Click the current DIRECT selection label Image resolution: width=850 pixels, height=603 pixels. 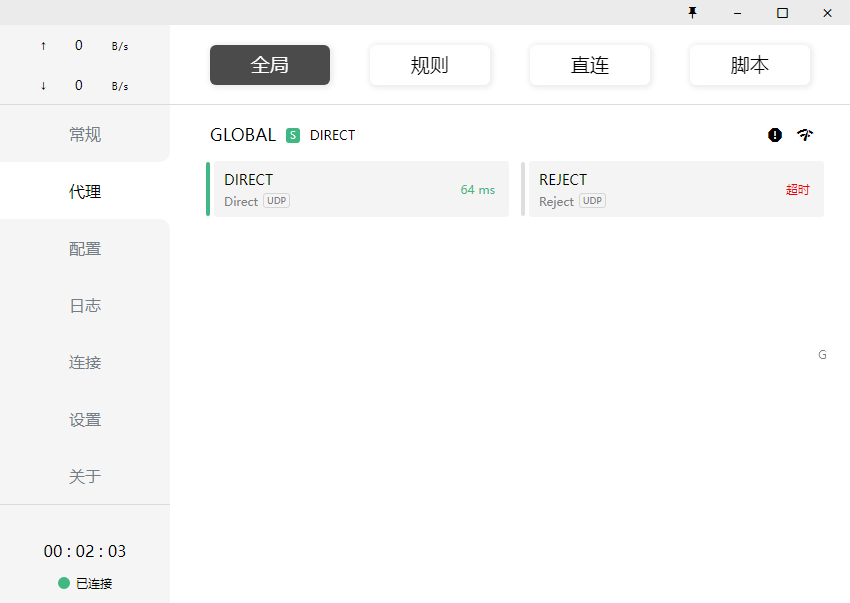pos(332,135)
